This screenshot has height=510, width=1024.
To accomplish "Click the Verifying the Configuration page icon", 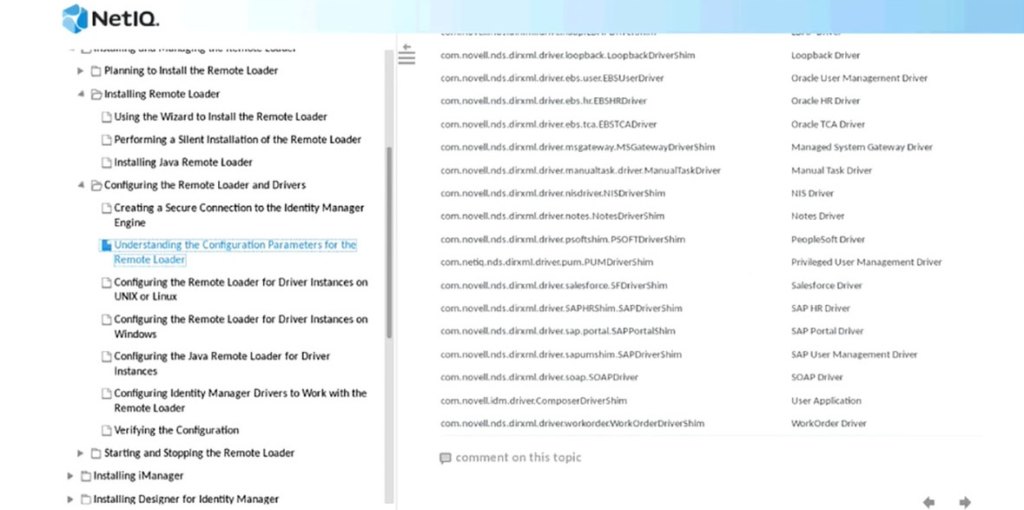I will (x=106, y=431).
